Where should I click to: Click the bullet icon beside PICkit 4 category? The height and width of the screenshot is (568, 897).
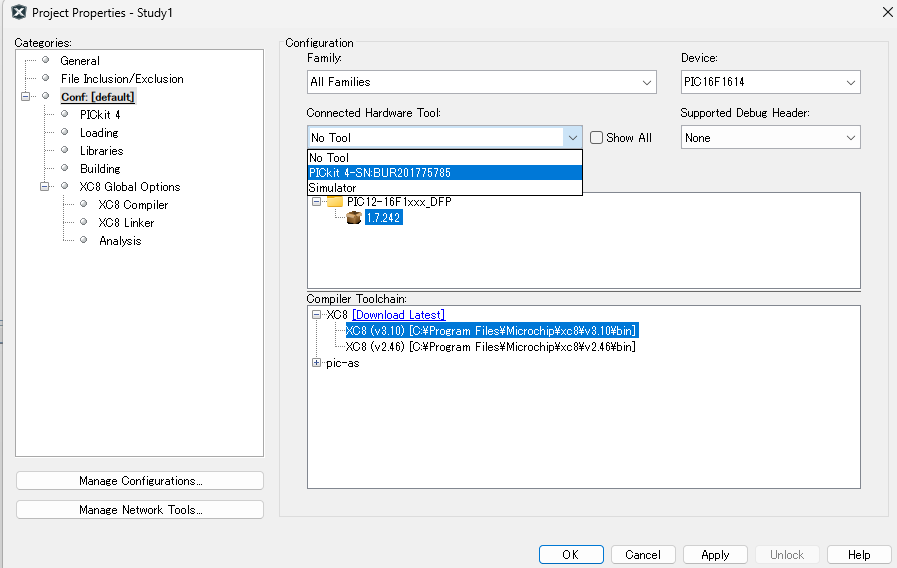pos(65,115)
